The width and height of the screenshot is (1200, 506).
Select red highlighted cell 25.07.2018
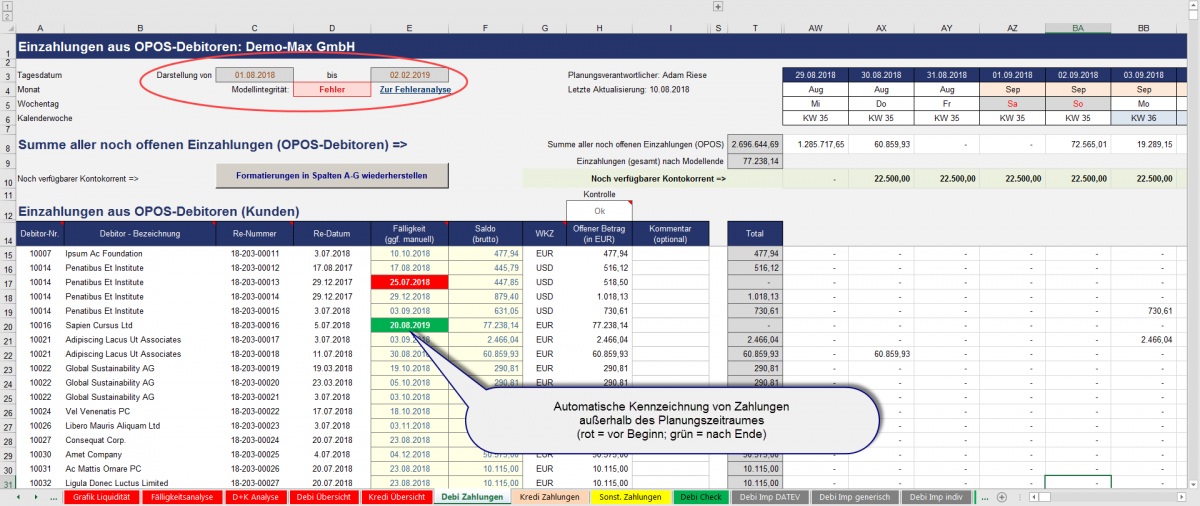409,283
